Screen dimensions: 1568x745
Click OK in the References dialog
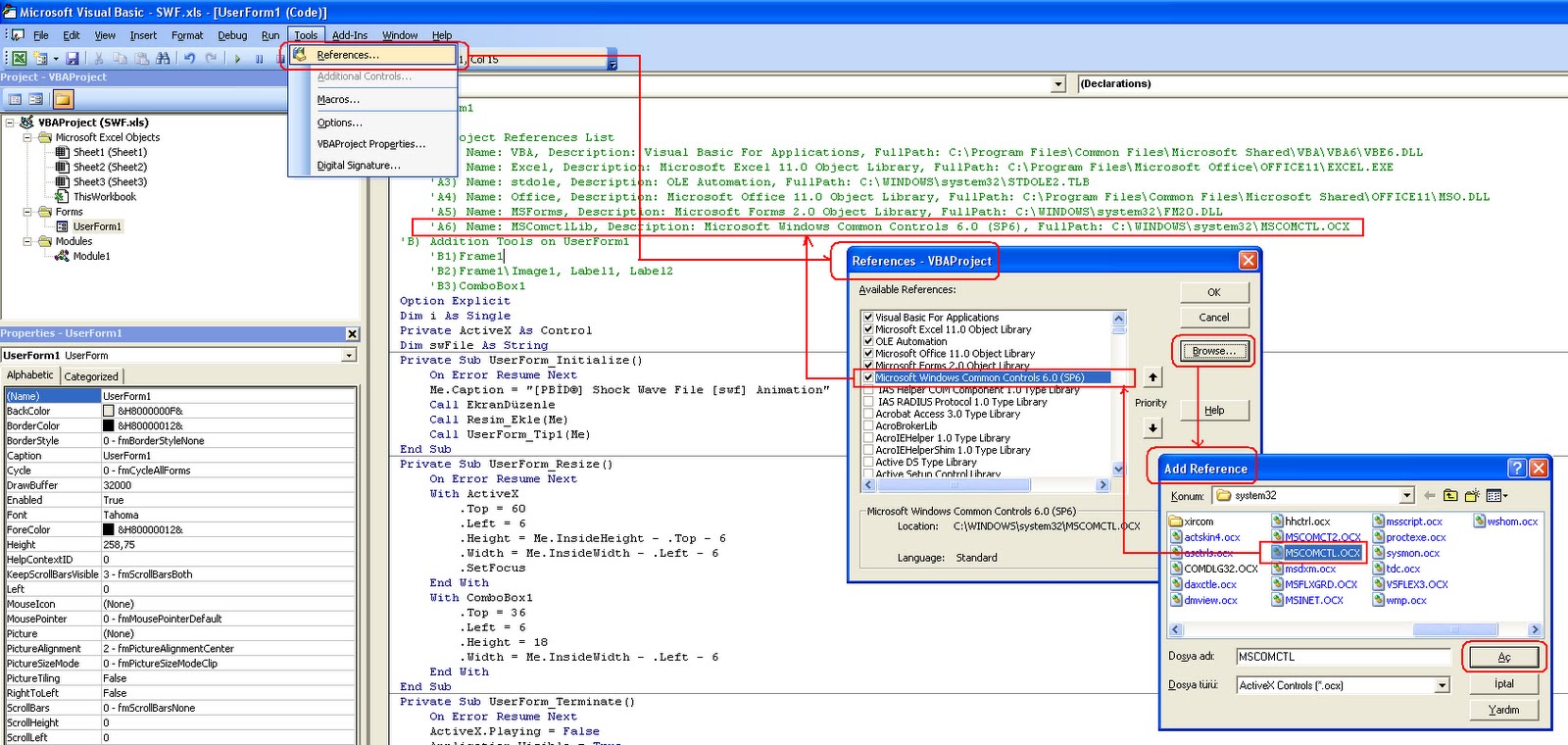pyautogui.click(x=1213, y=292)
